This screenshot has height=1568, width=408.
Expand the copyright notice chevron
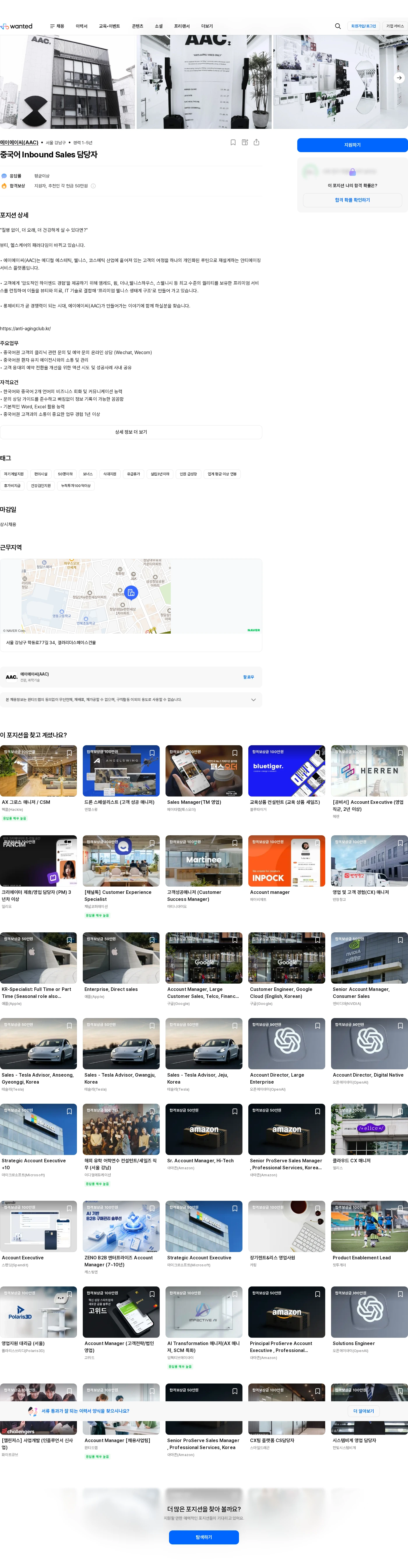coord(253,700)
